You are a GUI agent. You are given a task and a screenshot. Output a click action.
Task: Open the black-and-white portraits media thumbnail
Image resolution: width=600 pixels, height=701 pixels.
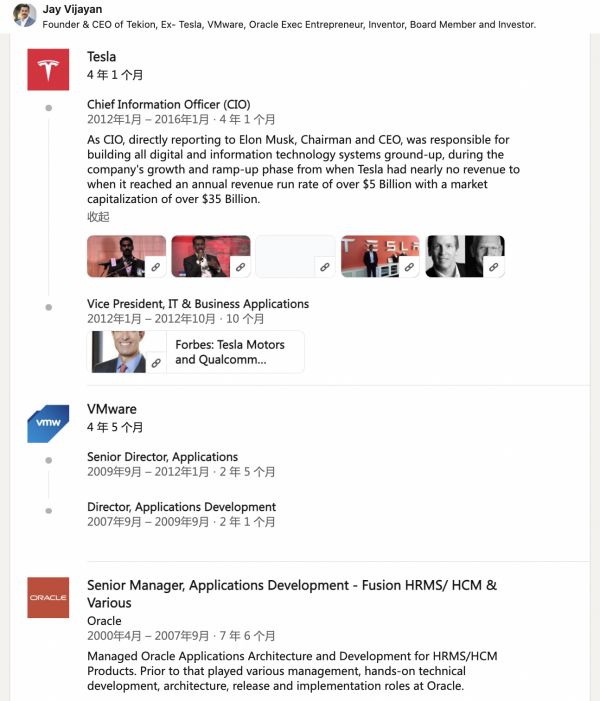tap(465, 256)
